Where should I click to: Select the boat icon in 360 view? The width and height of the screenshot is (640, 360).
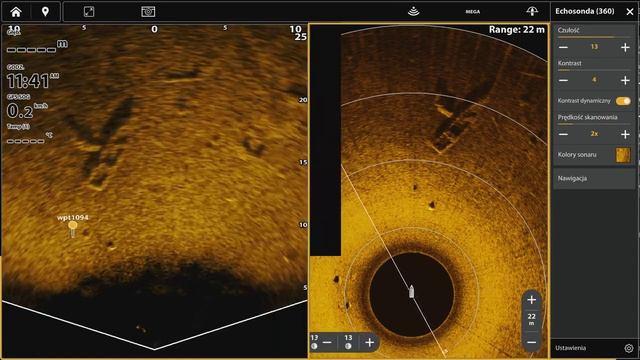[411, 292]
